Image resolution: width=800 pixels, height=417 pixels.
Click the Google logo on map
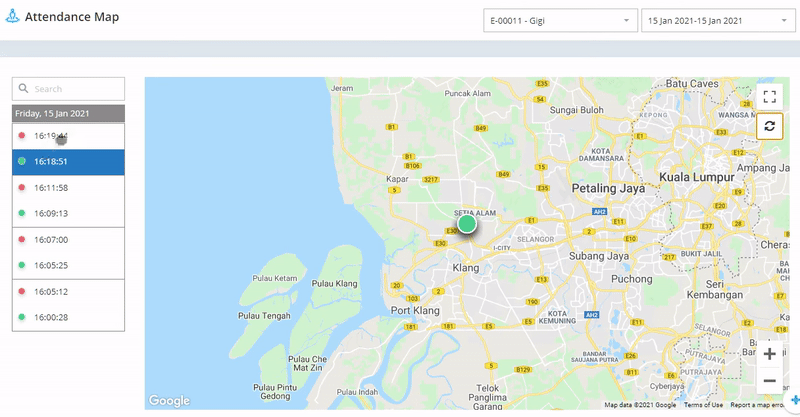(169, 401)
